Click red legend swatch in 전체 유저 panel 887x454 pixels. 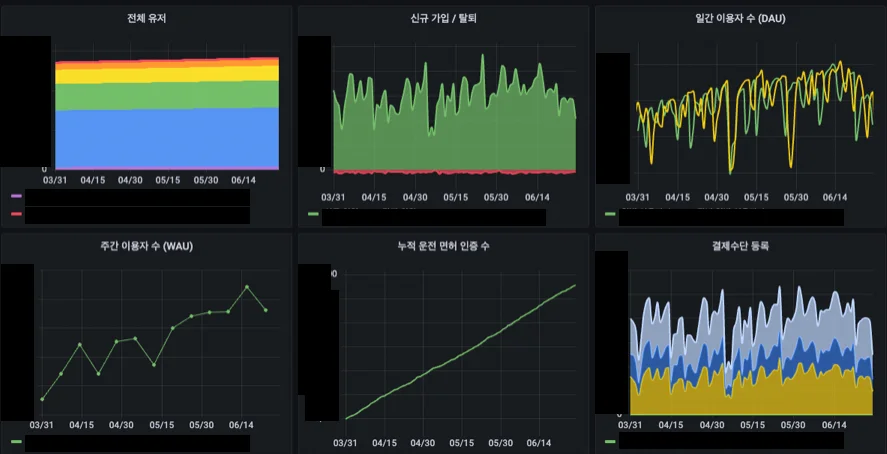coord(16,214)
